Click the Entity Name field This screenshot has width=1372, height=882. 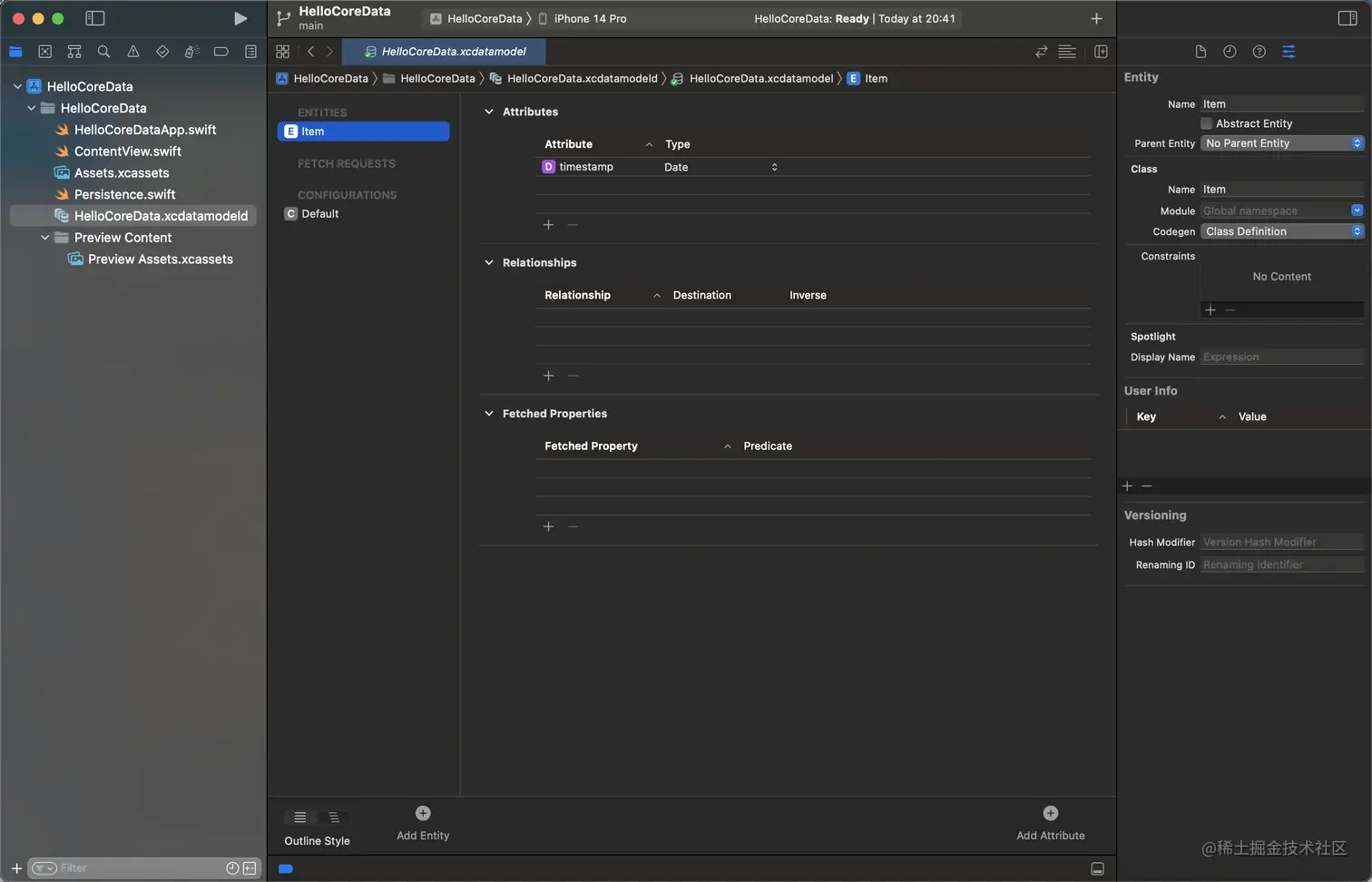[1282, 104]
